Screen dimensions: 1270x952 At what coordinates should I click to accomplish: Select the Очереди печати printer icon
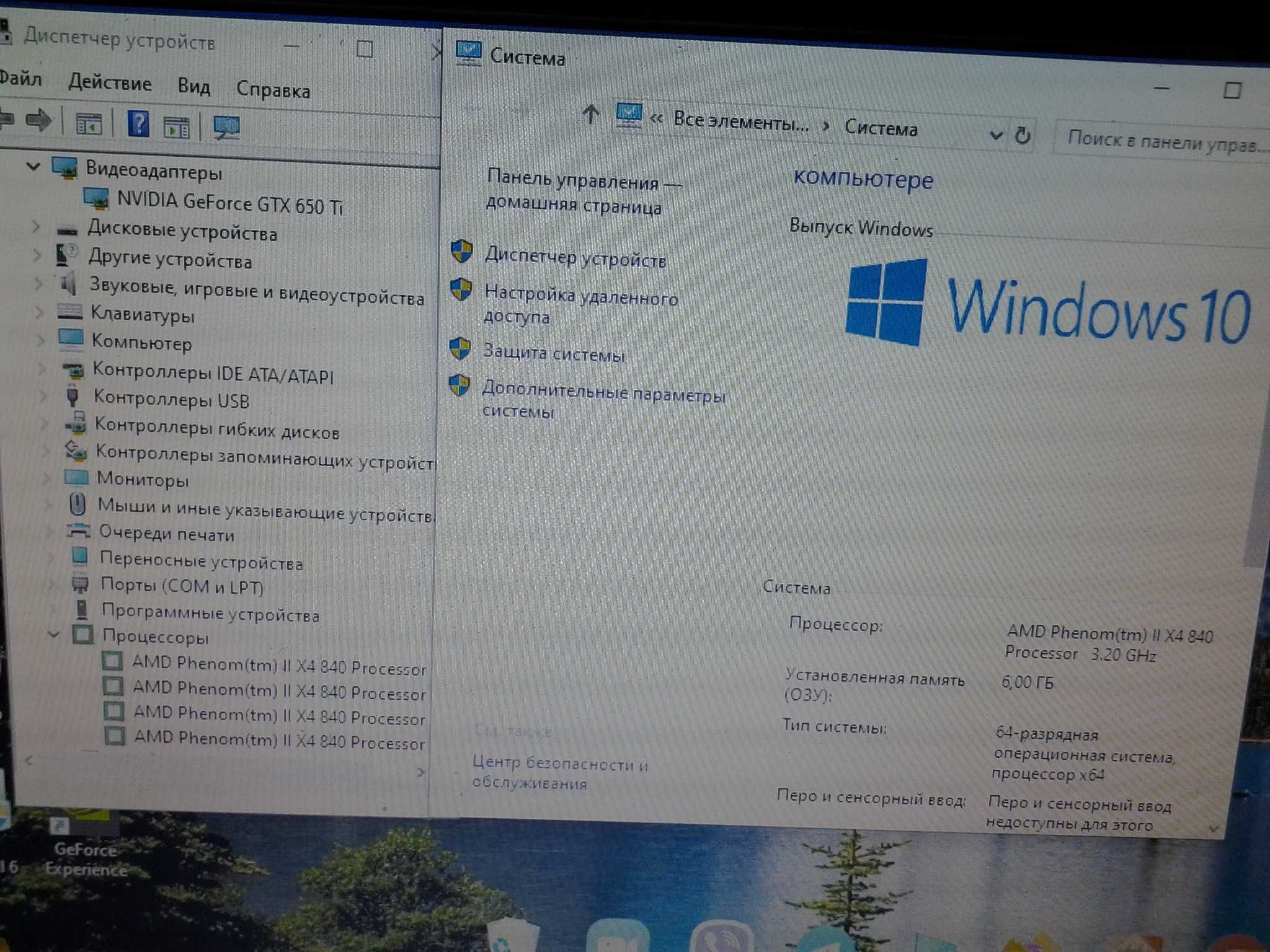pos(79,530)
